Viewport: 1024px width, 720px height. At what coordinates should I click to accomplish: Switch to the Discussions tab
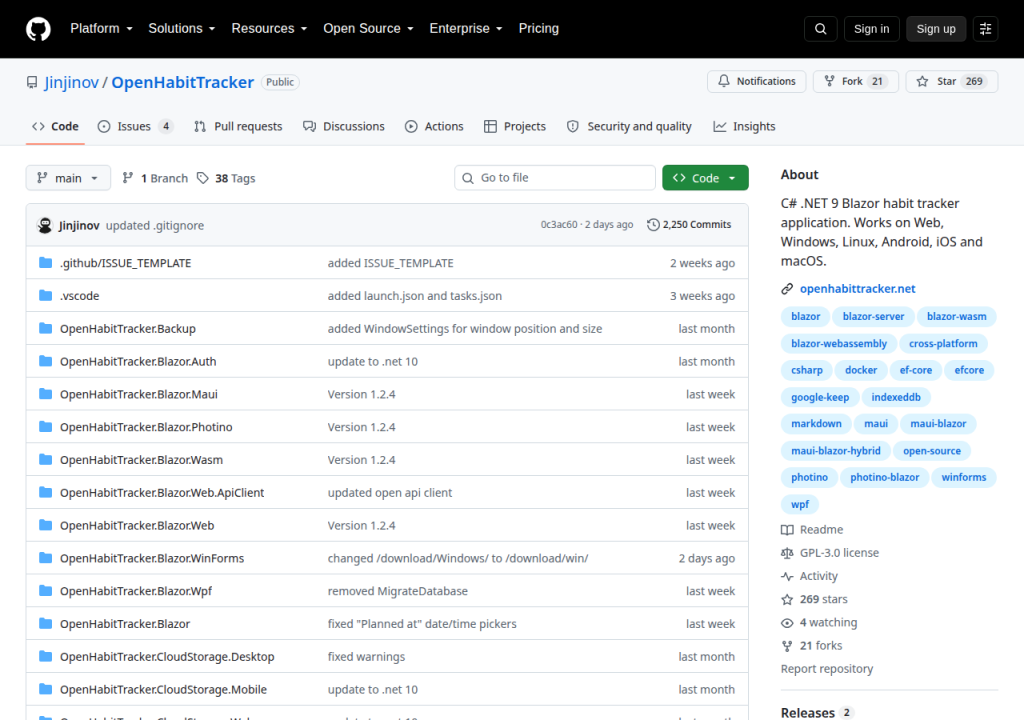coord(344,127)
